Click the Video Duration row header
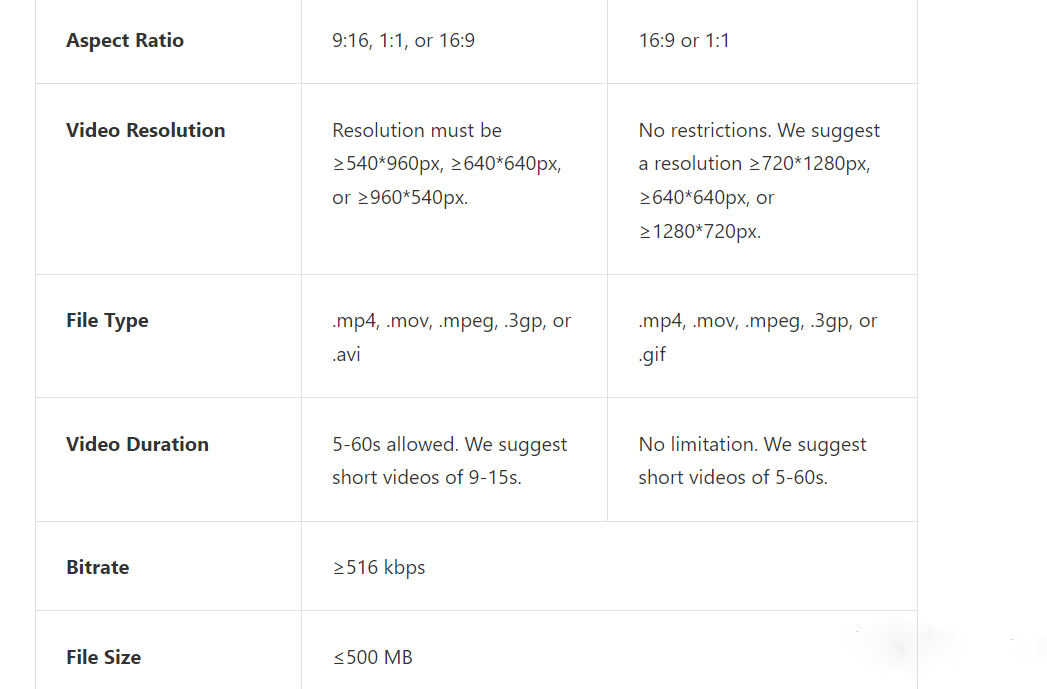This screenshot has width=1047, height=689. [x=137, y=444]
